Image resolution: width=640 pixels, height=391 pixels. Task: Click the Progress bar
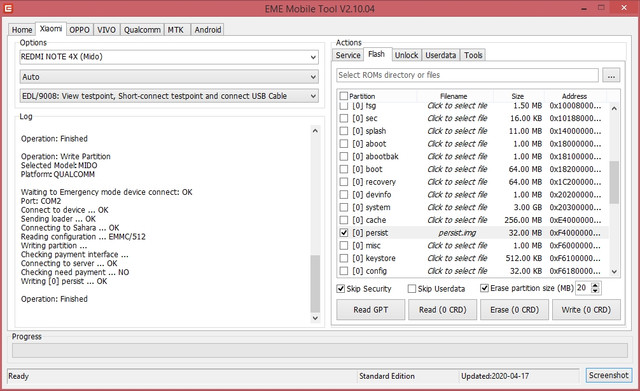pos(320,350)
